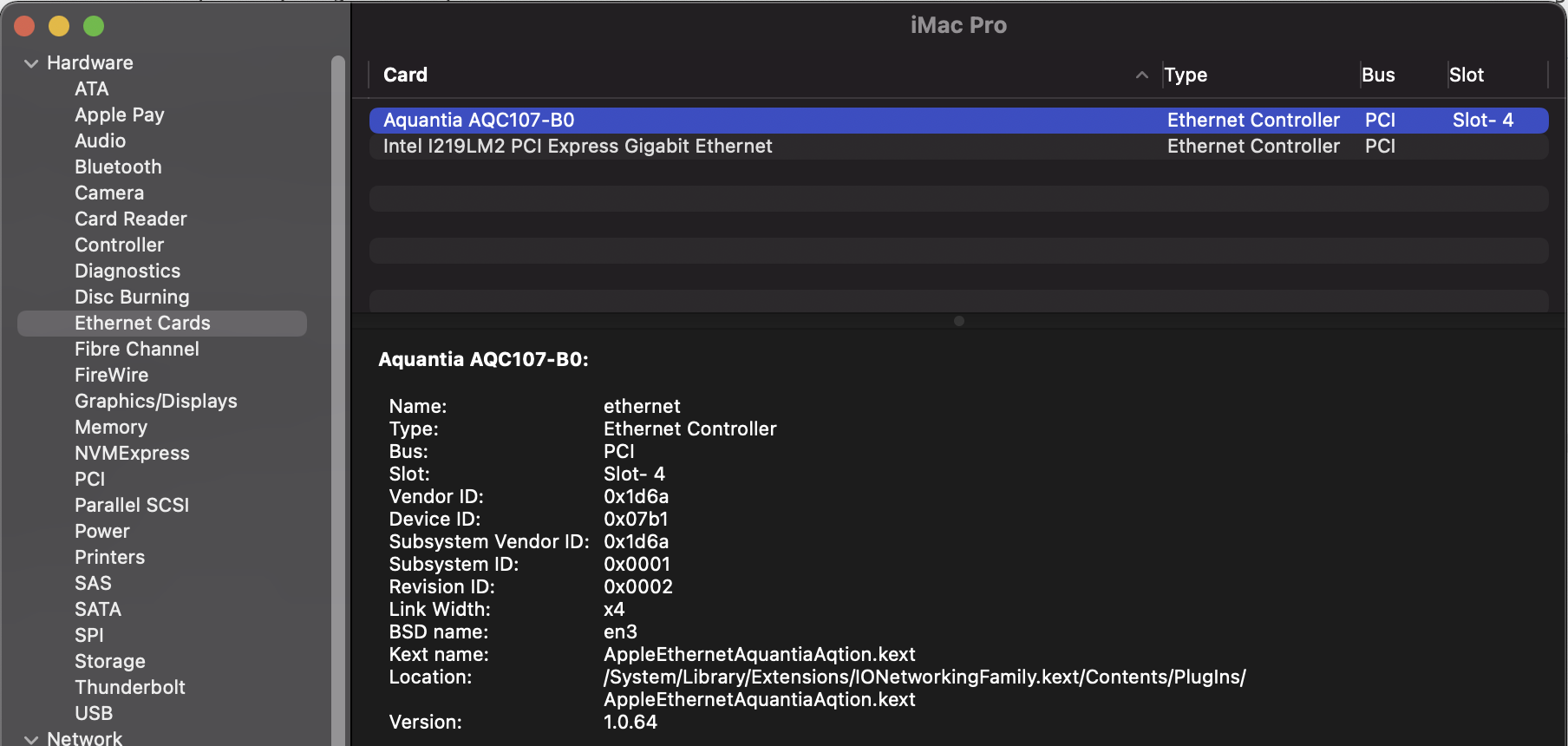
Task: Collapse the Hardware section chevron
Action: 31,63
